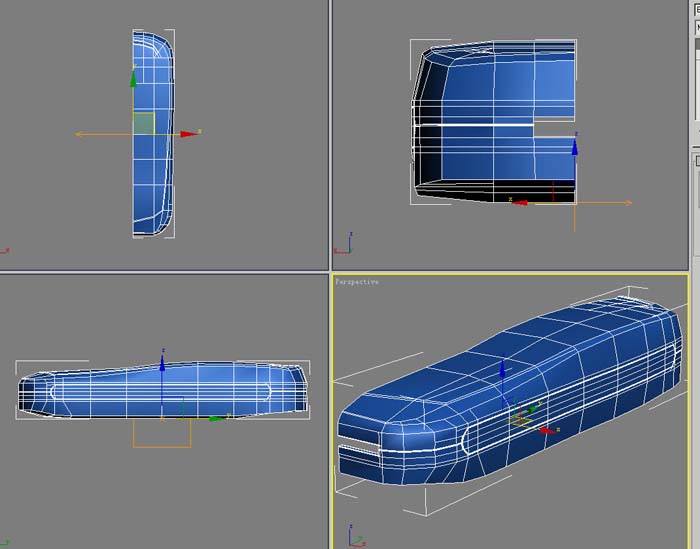700x549 pixels.
Task: Select green Y-axis arrow in top-left viewport
Action: [x=133, y=79]
